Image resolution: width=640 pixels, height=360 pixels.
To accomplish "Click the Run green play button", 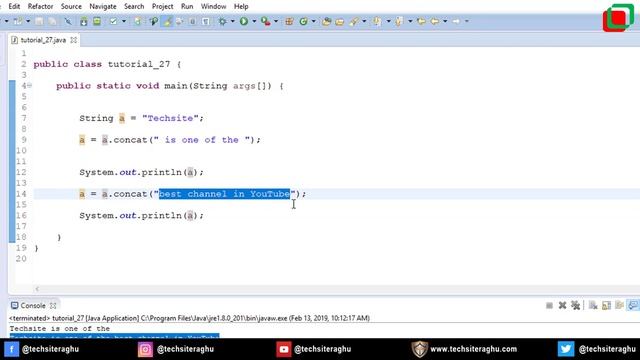I will [244, 21].
